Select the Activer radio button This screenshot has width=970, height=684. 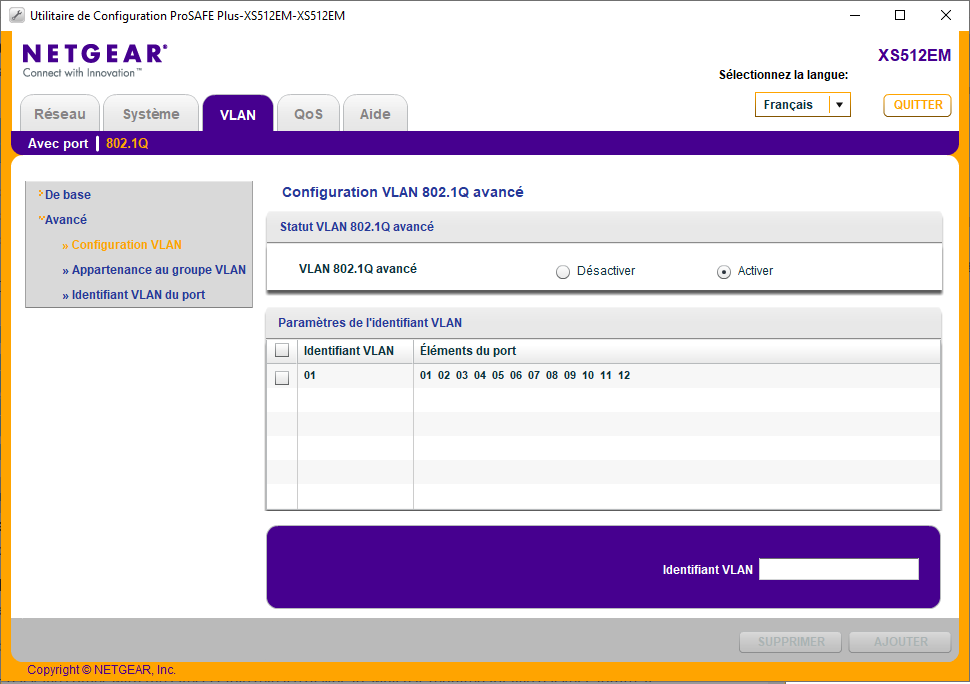click(x=724, y=271)
